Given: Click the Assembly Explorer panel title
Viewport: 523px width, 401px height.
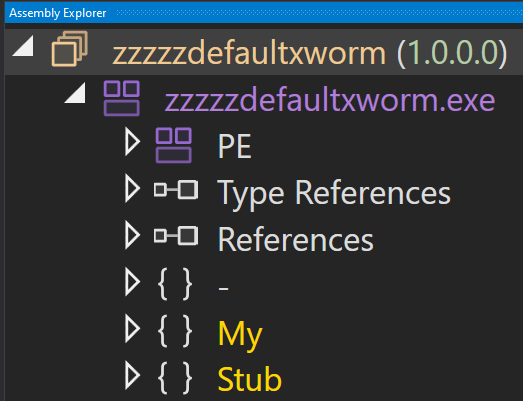Looking at the screenshot, I should tap(58, 13).
